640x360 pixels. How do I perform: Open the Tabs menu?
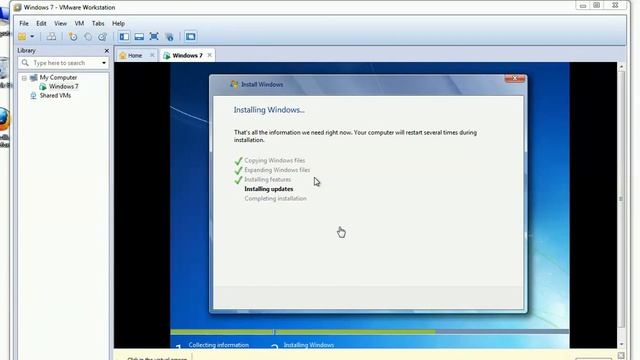(x=98, y=23)
